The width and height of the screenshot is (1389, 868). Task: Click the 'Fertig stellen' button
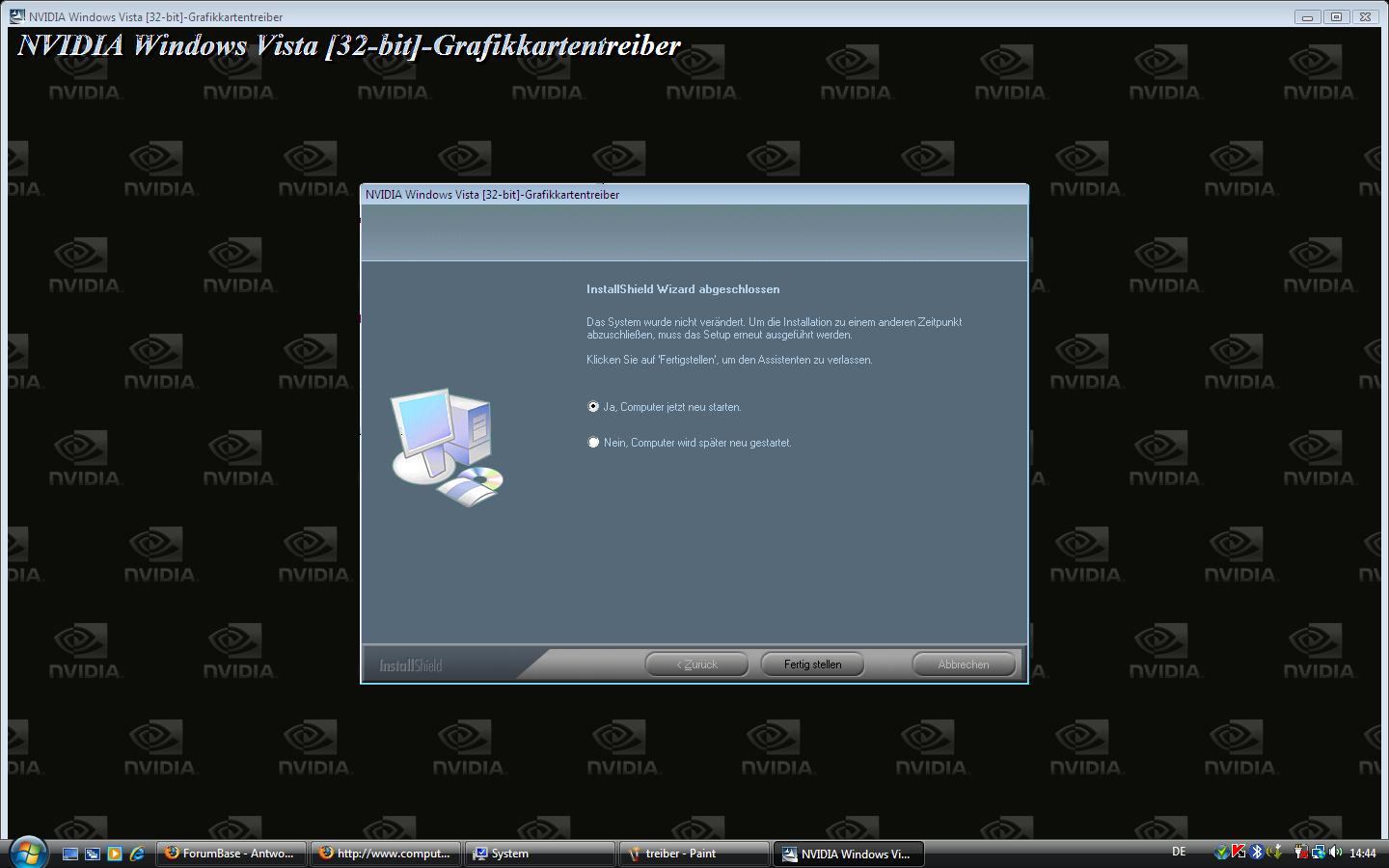pos(812,665)
